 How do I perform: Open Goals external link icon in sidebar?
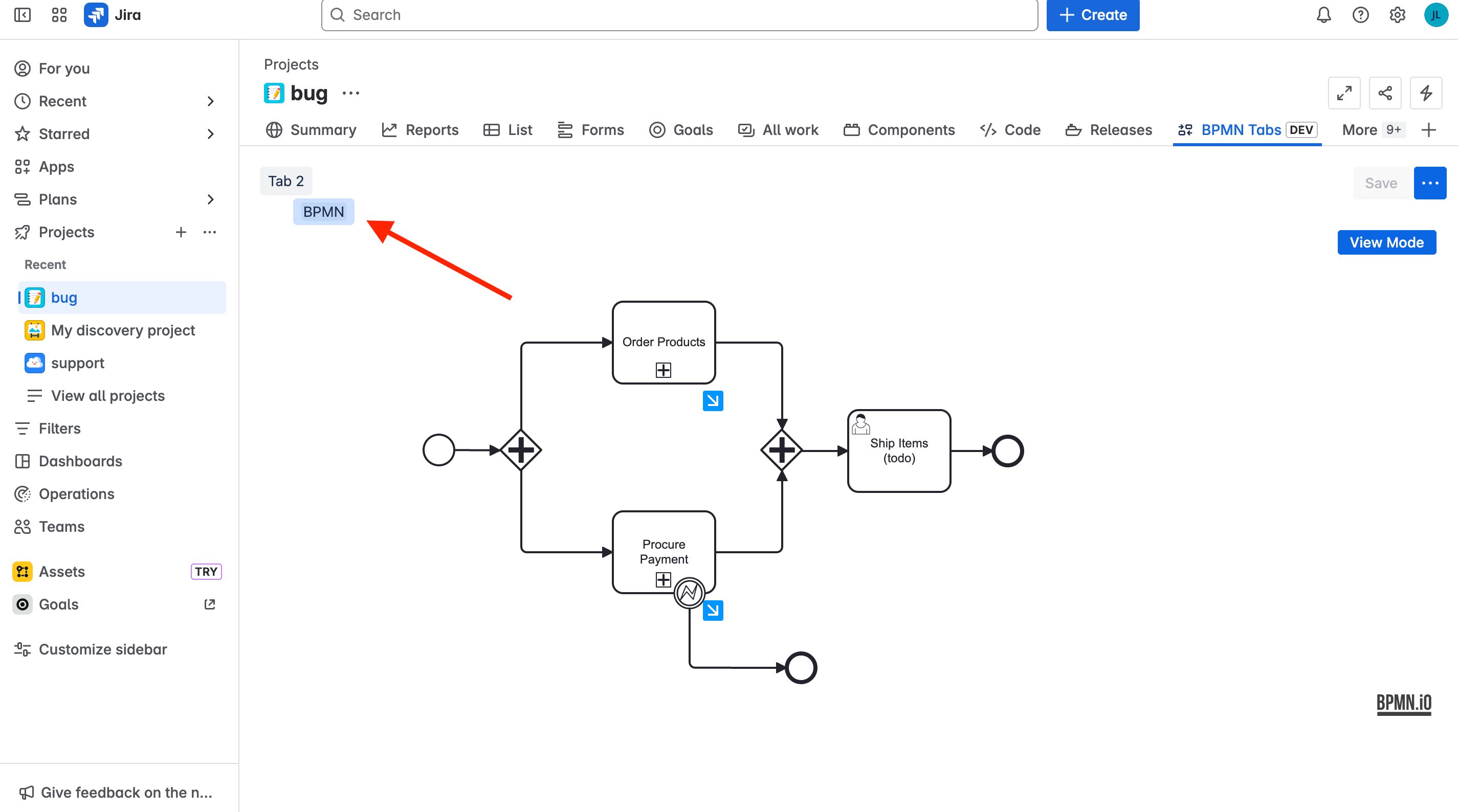pyautogui.click(x=210, y=604)
